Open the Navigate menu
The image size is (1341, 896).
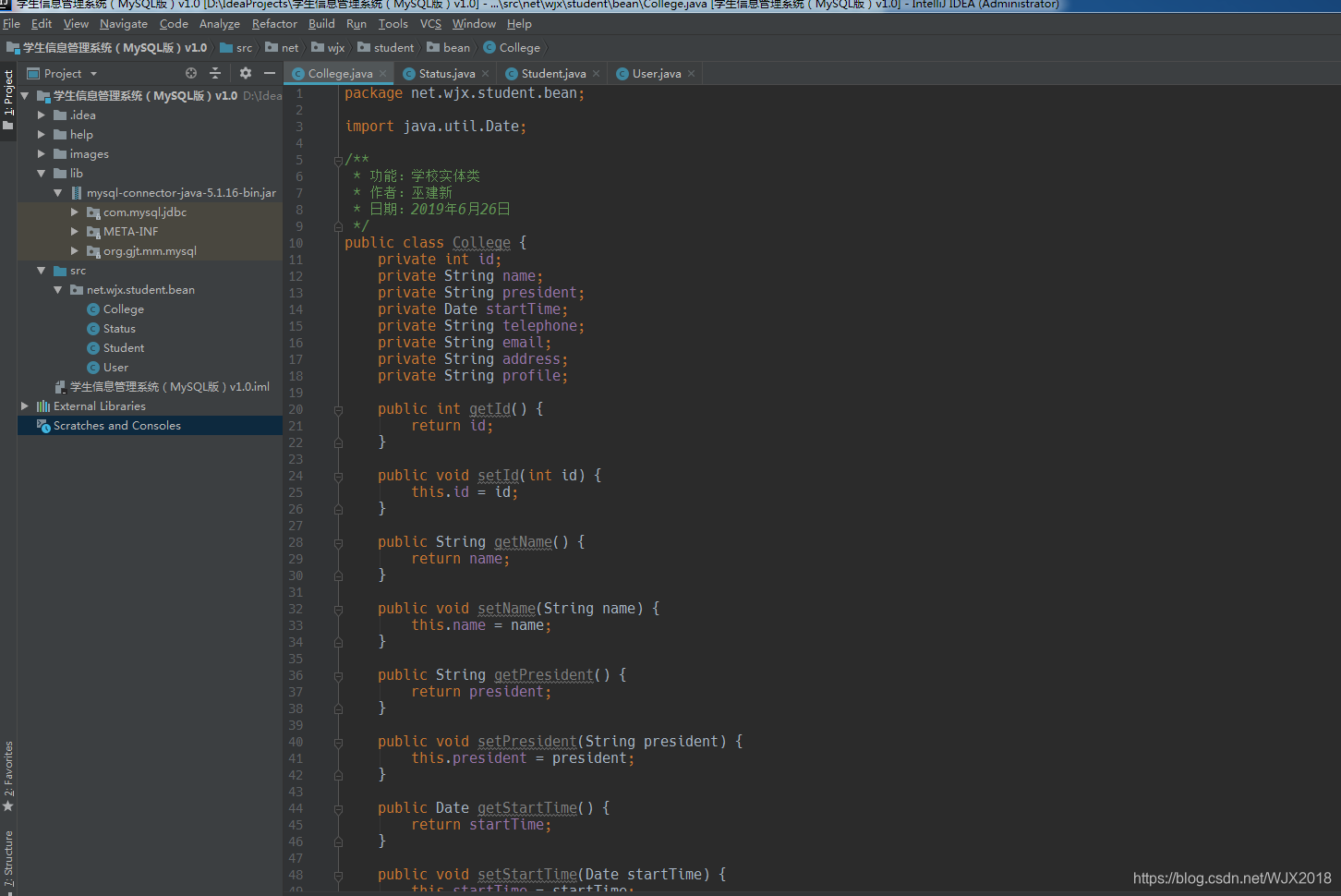124,24
